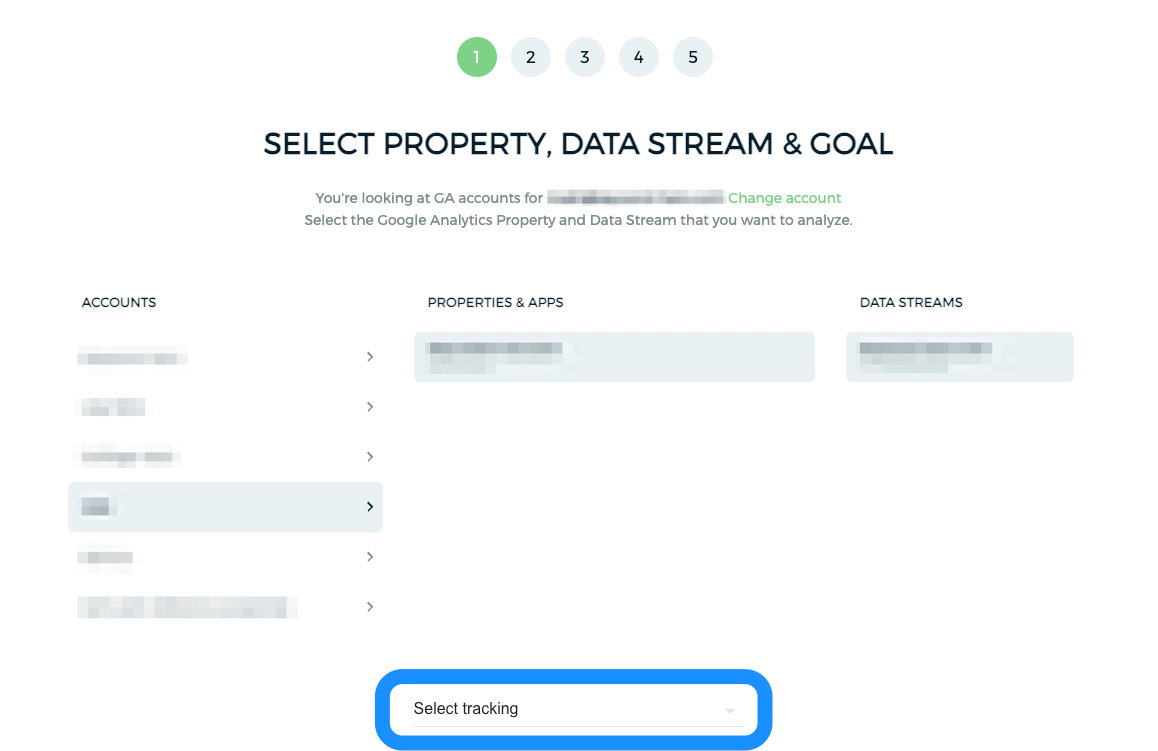Open step 4 of wizard

tap(638, 57)
